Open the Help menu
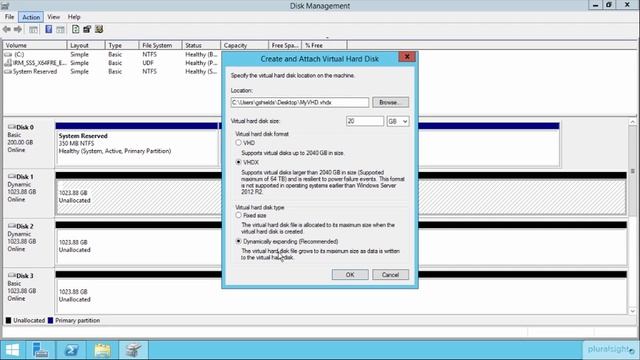The width and height of the screenshot is (640, 360). click(74, 17)
